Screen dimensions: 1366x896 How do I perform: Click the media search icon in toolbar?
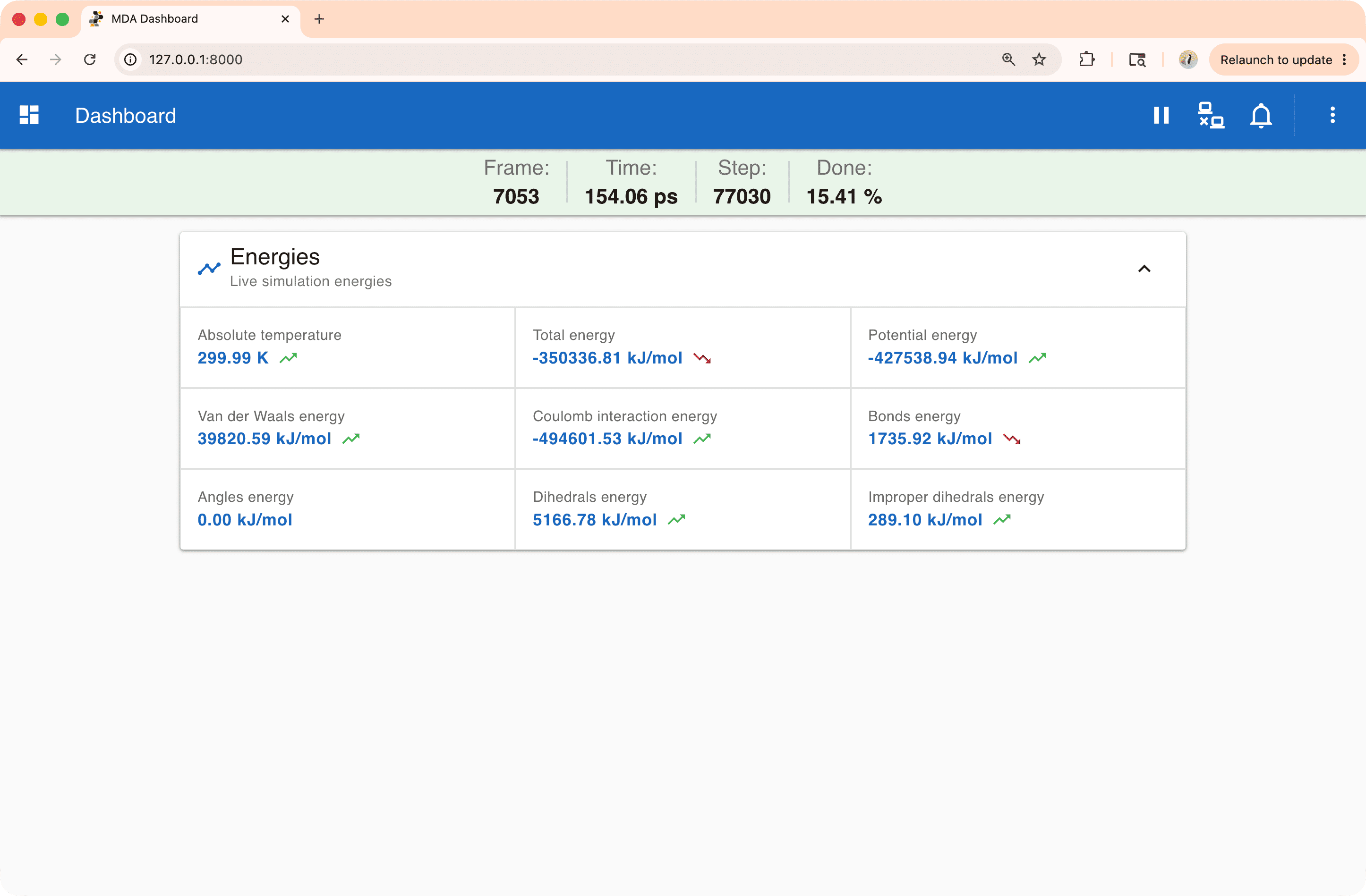point(1137,59)
